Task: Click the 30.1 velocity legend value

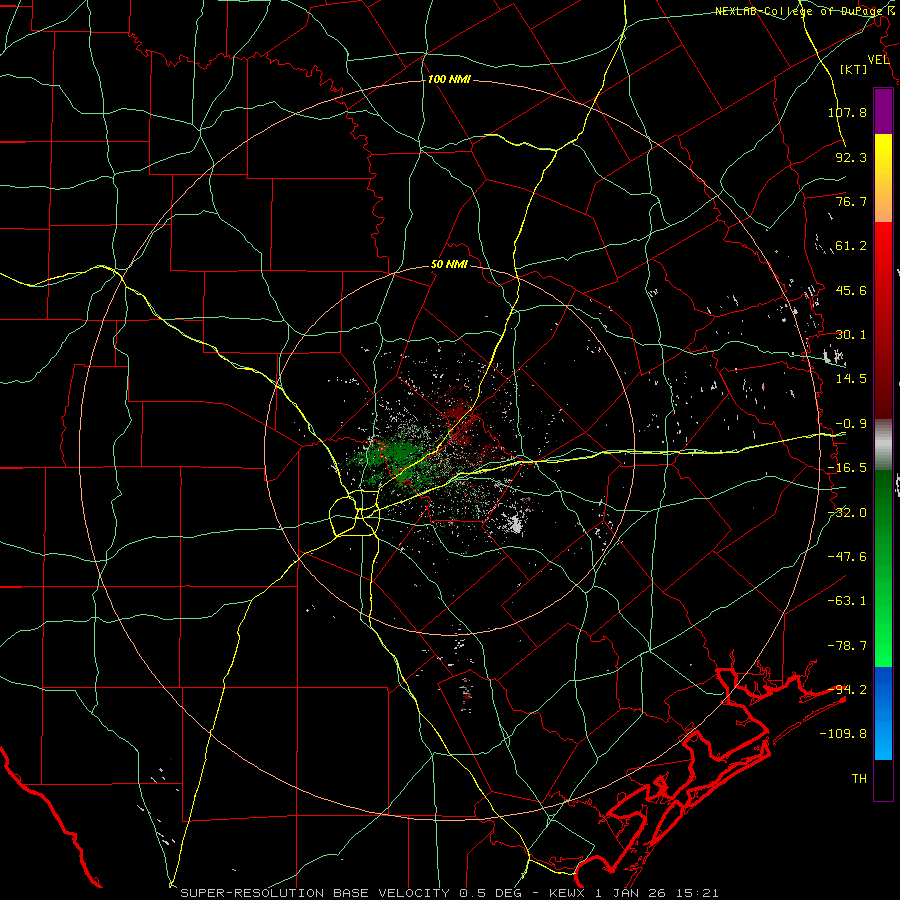Action: pyautogui.click(x=851, y=335)
